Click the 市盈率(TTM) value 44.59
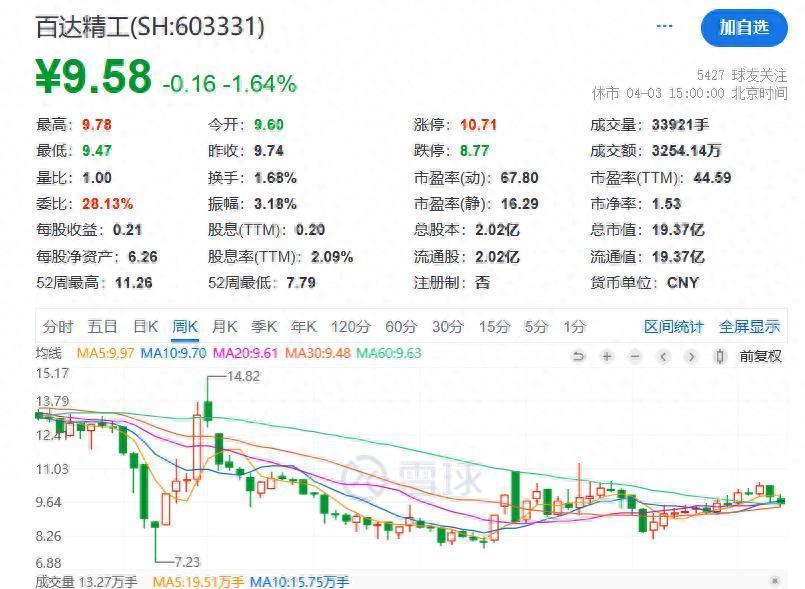 [x=712, y=178]
